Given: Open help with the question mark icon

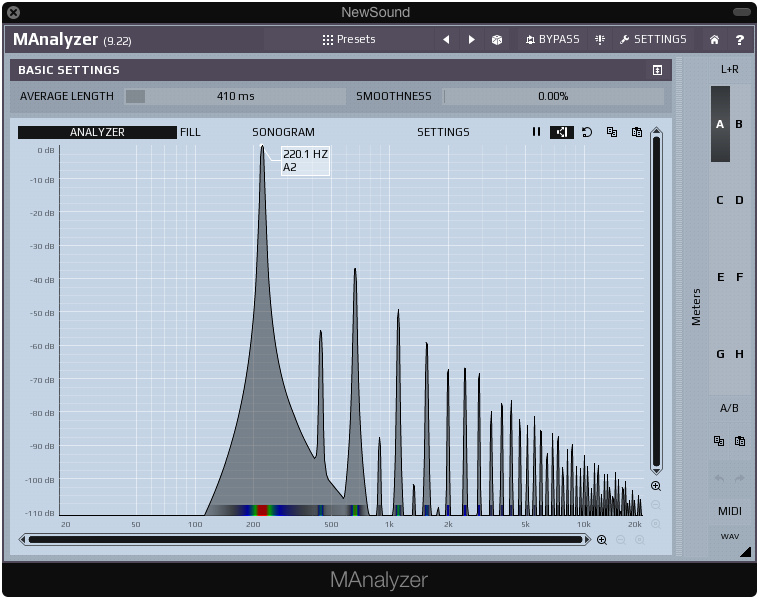Looking at the screenshot, I should [740, 40].
